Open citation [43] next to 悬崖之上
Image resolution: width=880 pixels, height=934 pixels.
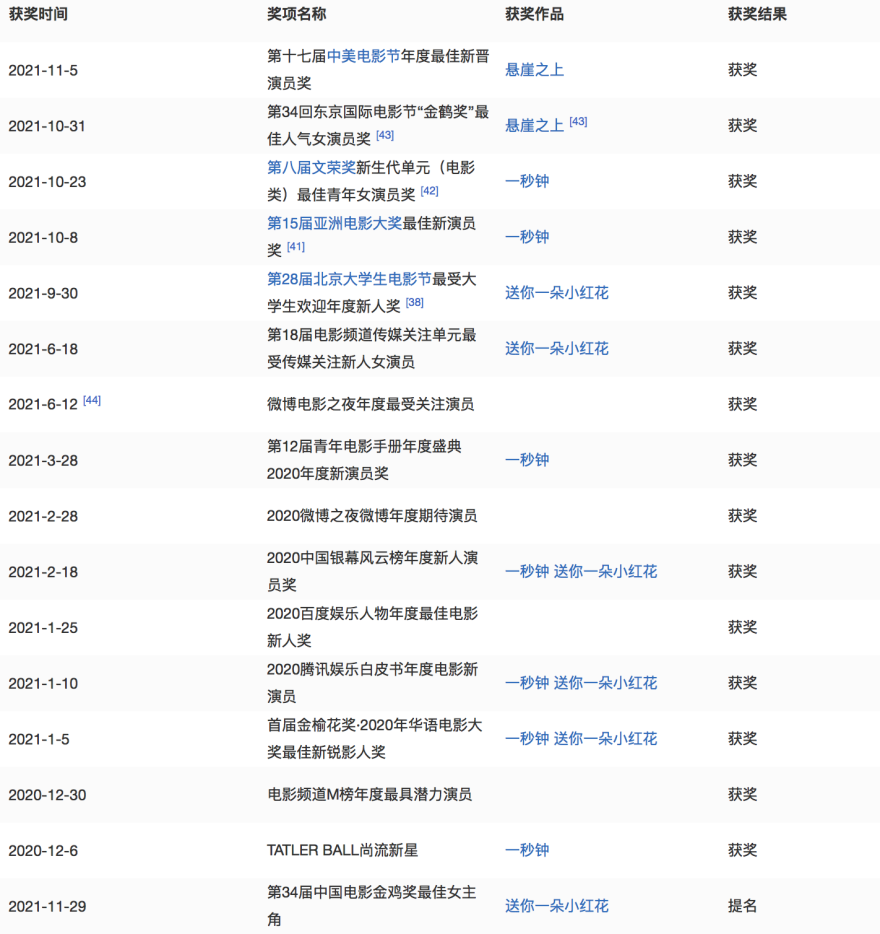point(578,122)
